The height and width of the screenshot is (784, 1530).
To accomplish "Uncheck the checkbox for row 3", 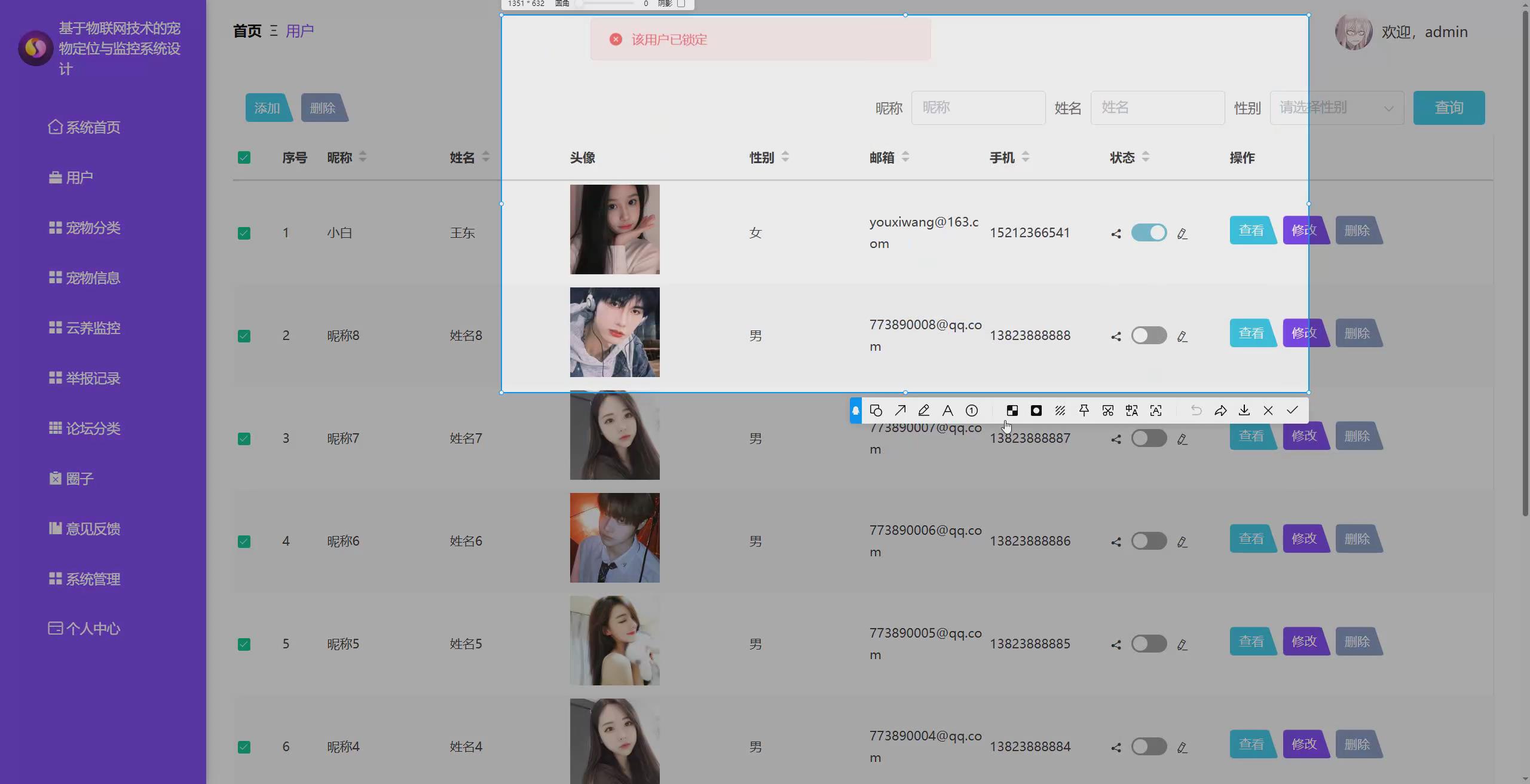I will 244,439.
